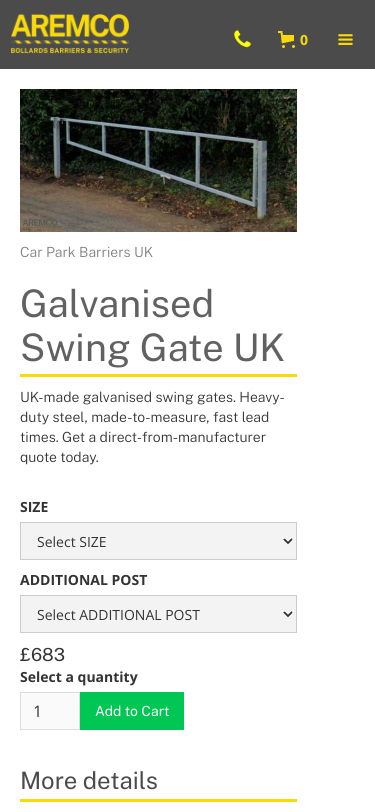The width and height of the screenshot is (375, 812).
Task: Open the hamburger menu
Action: pos(345,39)
